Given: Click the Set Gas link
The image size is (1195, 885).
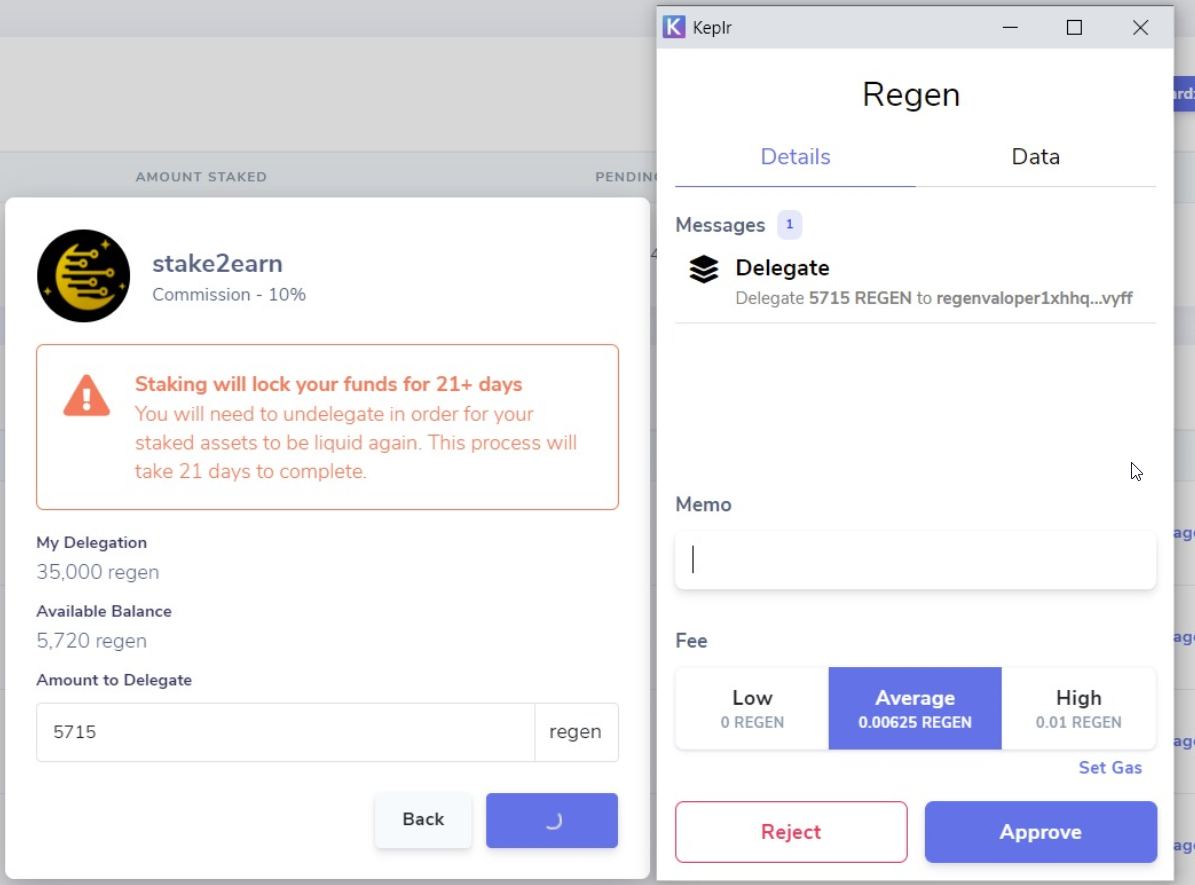Looking at the screenshot, I should click(1110, 768).
